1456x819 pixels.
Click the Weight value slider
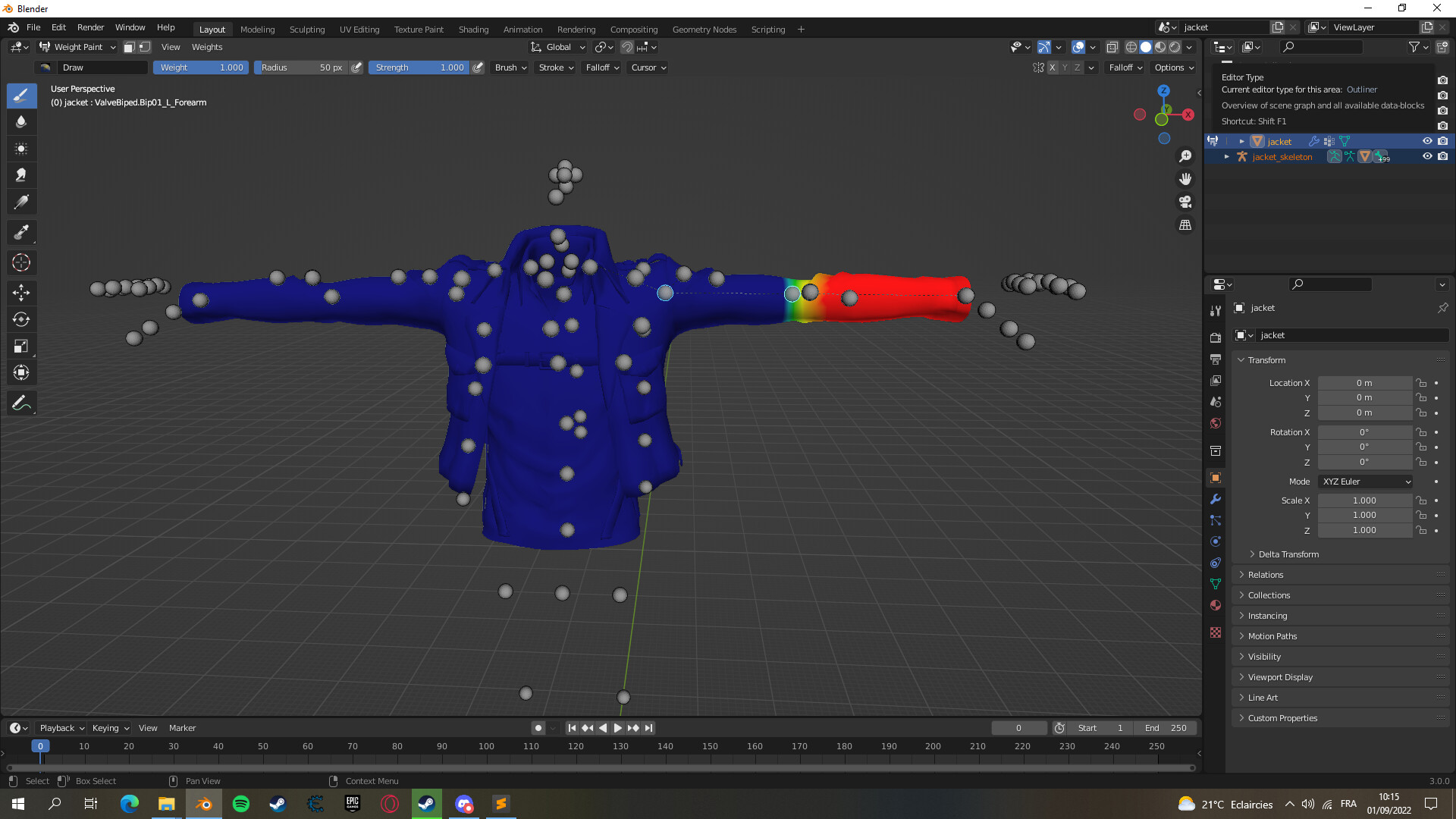click(x=201, y=67)
